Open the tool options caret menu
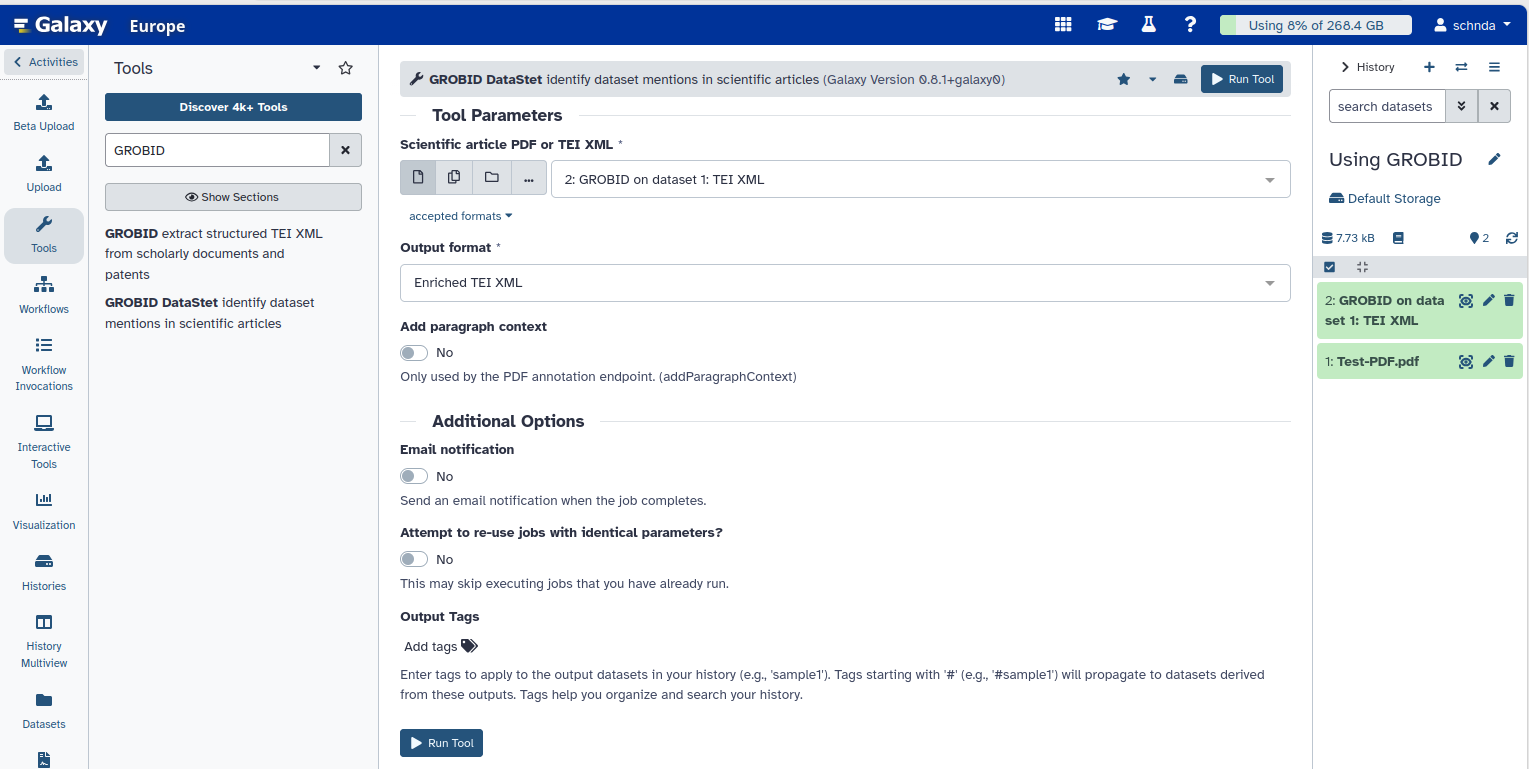This screenshot has width=1529, height=769. tap(1152, 79)
